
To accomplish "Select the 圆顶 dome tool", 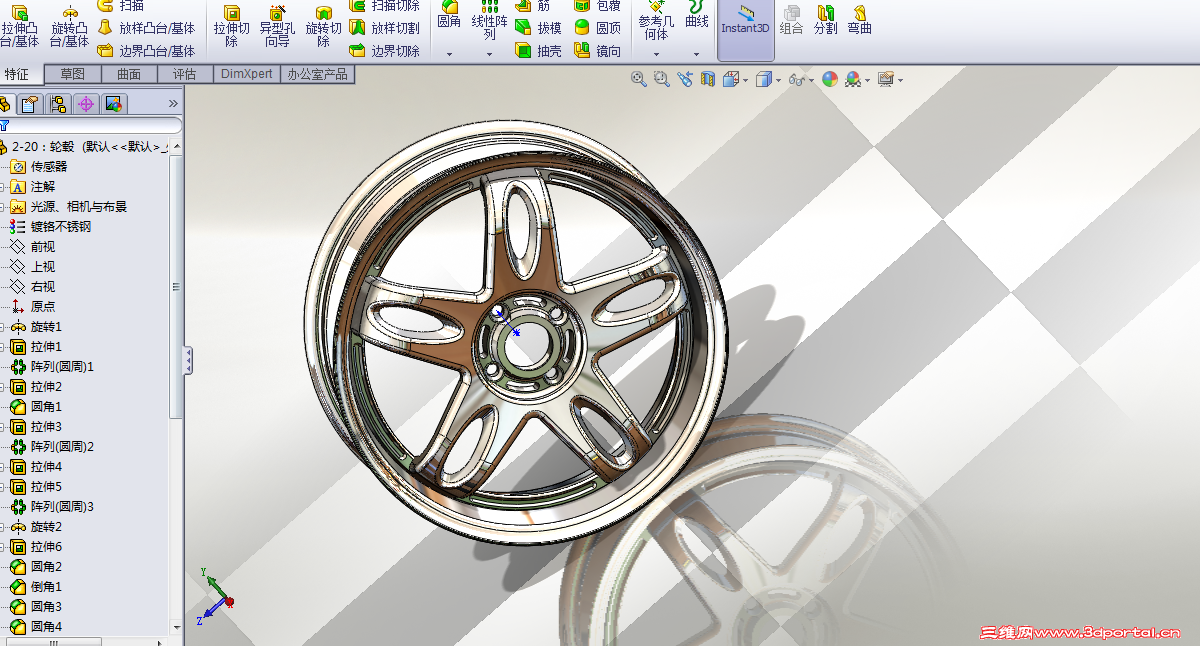I will 598,28.
